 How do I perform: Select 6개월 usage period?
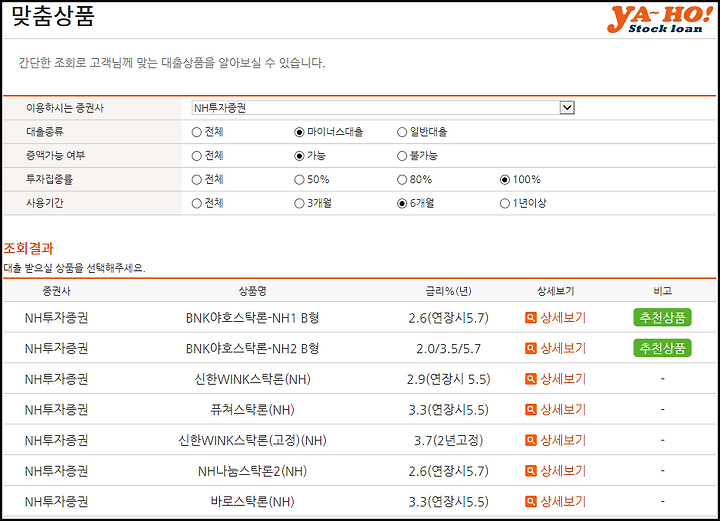pyautogui.click(x=402, y=203)
